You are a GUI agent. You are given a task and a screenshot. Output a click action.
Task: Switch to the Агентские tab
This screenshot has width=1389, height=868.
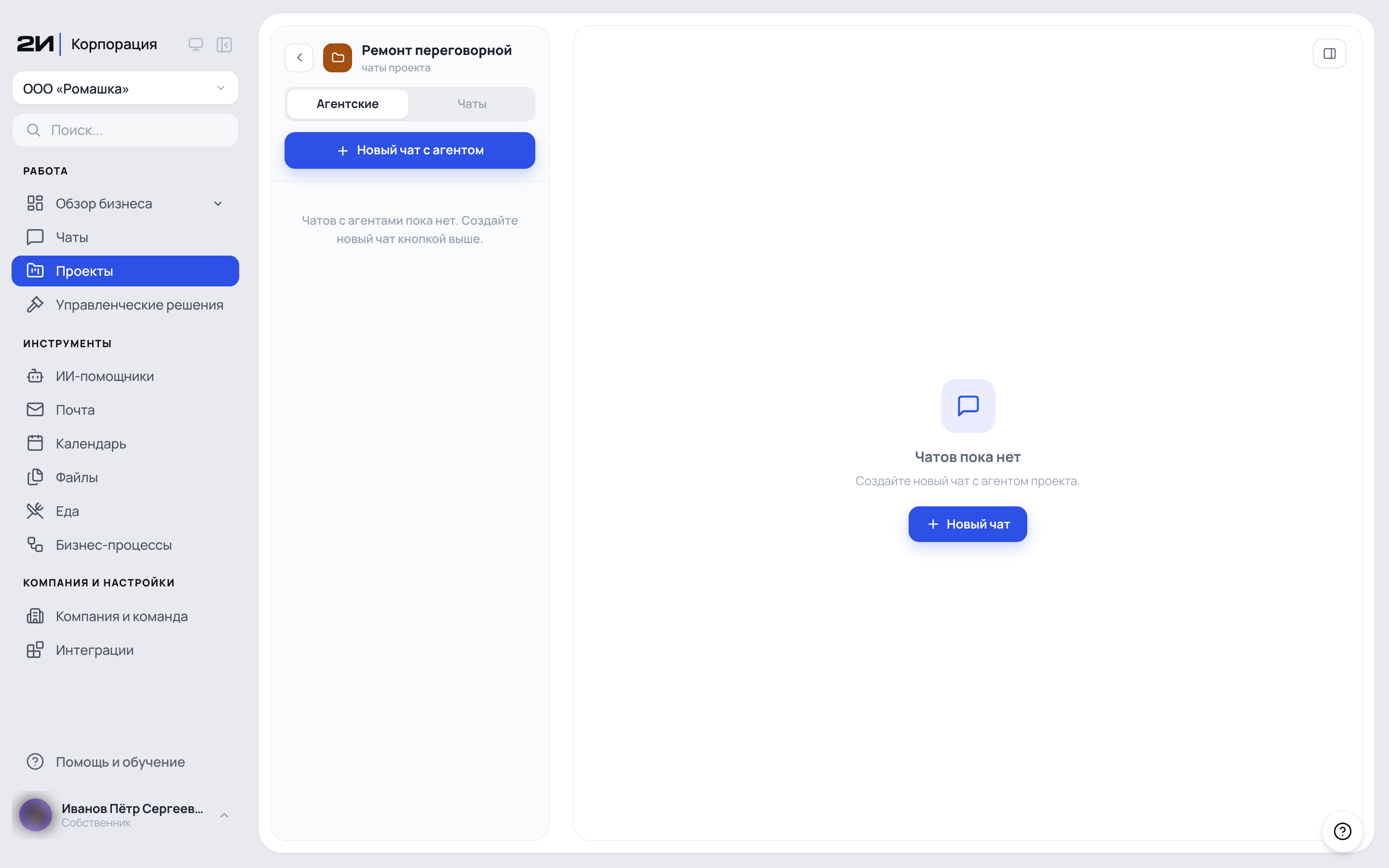[x=347, y=104]
